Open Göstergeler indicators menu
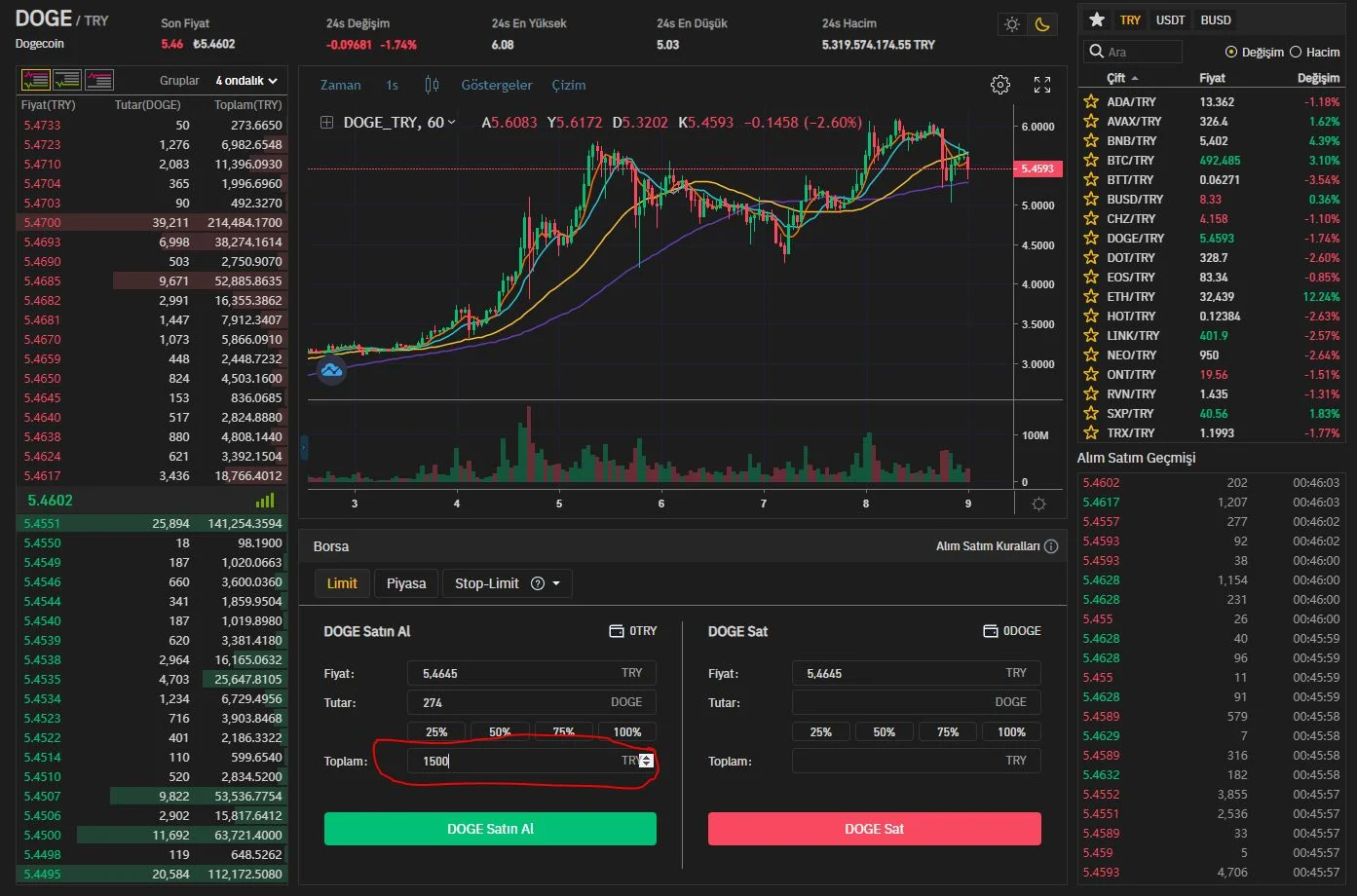1357x896 pixels. pyautogui.click(x=497, y=85)
